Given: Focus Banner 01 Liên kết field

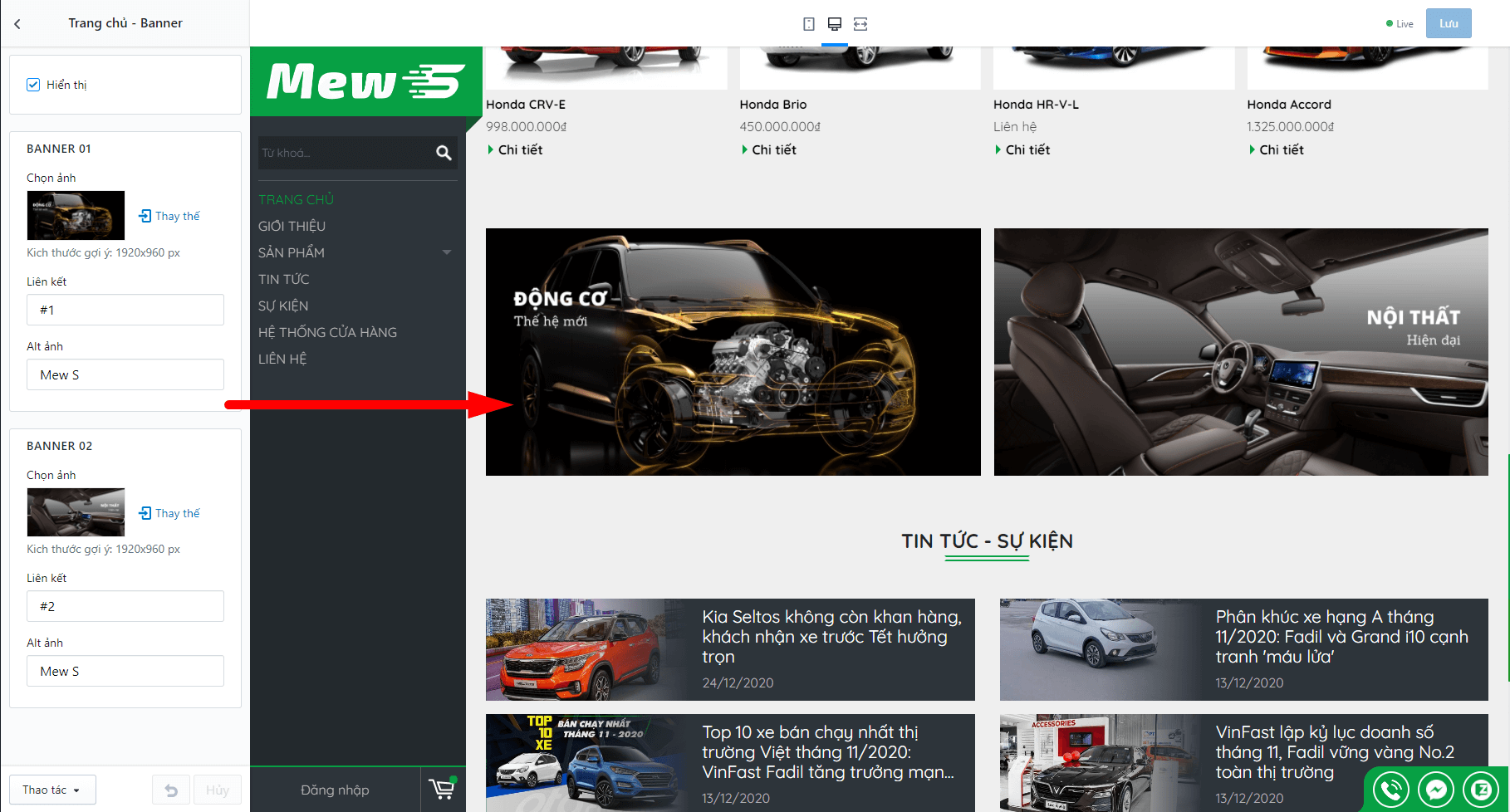Looking at the screenshot, I should (x=125, y=310).
